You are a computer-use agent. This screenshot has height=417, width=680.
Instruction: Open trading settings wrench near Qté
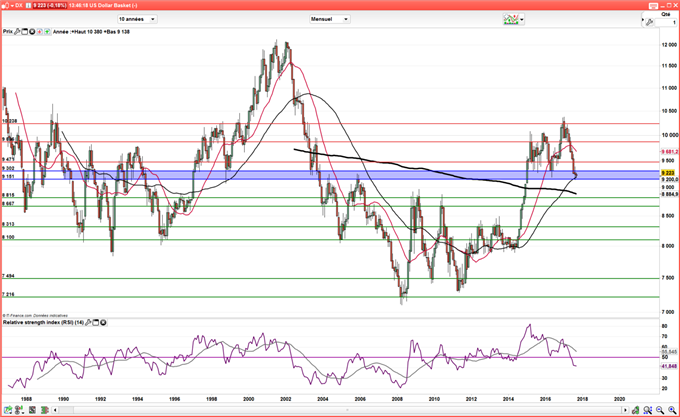point(649,22)
